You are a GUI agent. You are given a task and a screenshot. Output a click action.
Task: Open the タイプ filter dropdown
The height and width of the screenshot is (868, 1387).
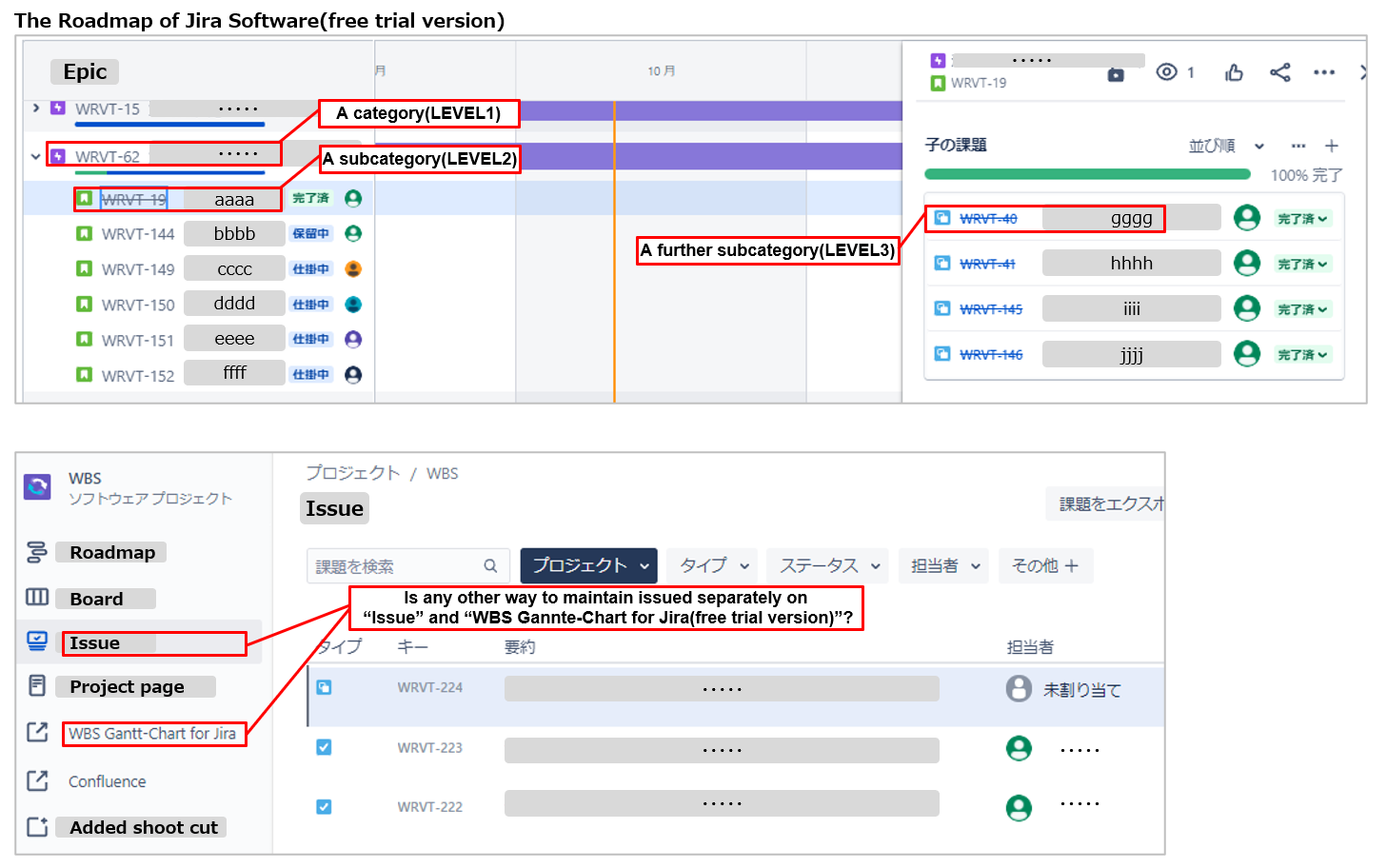(712, 565)
